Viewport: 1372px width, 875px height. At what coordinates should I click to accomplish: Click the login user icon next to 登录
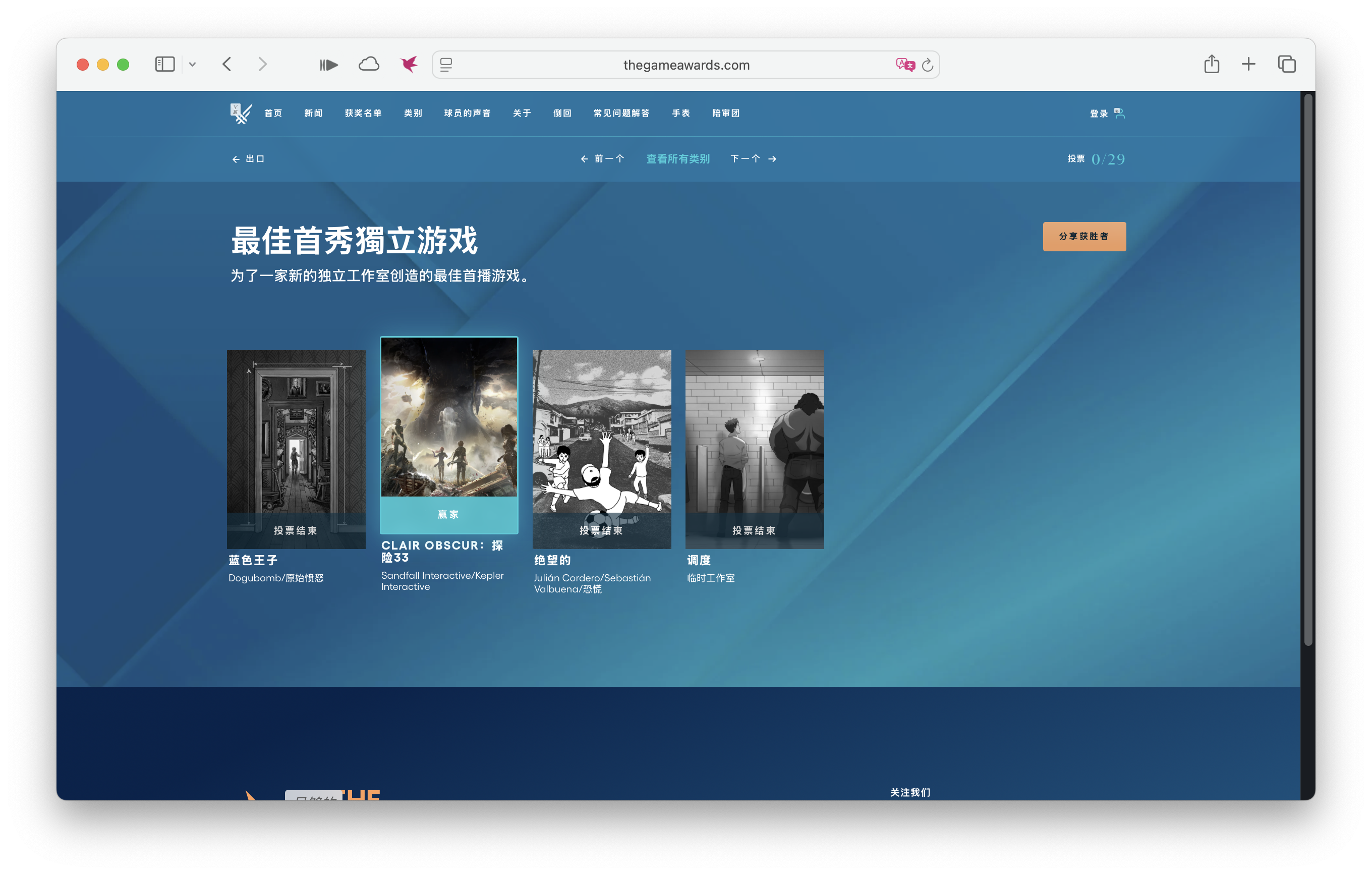1120,113
